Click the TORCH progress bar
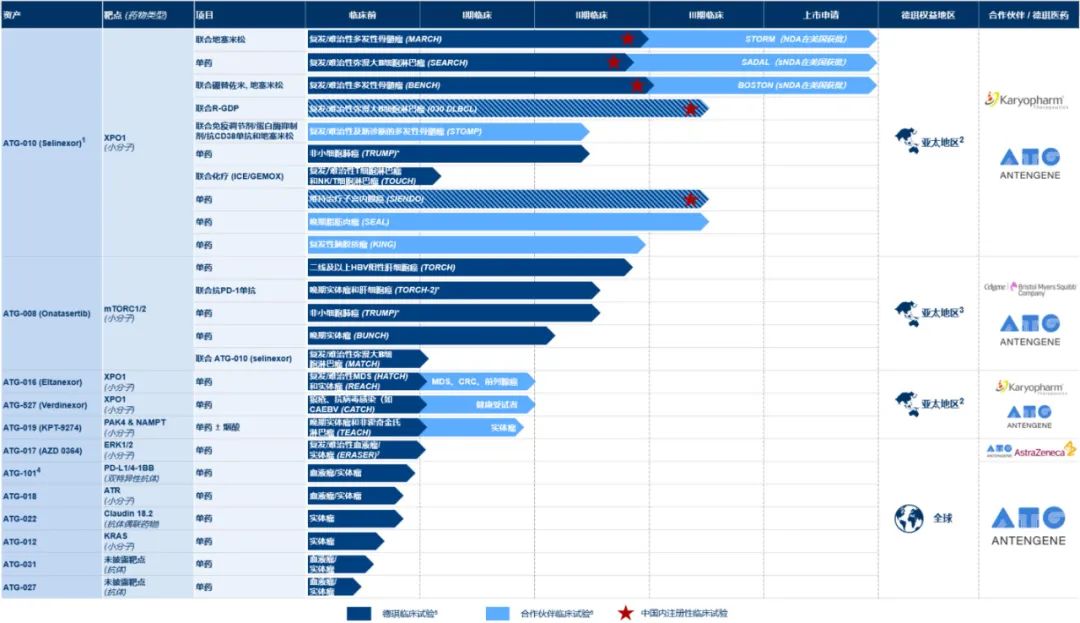 click(468, 268)
